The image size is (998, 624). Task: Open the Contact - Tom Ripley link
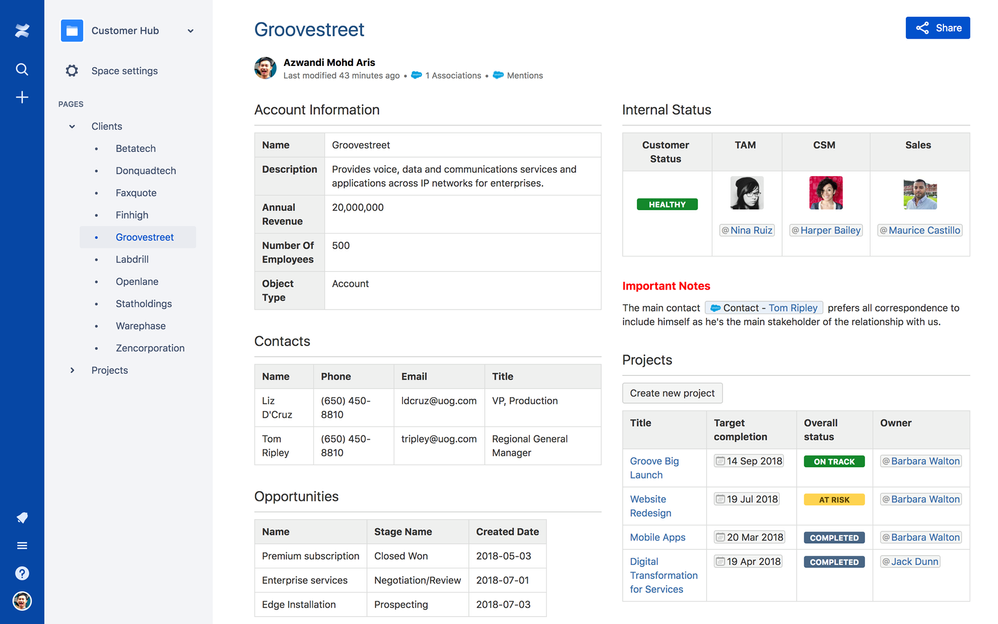[764, 308]
